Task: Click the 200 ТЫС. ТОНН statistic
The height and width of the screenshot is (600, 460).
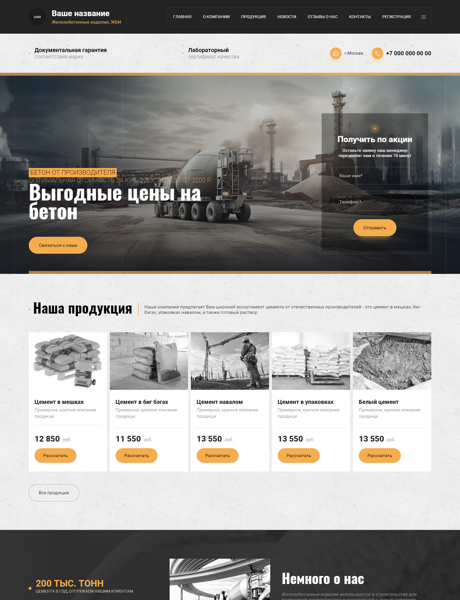Action: click(x=70, y=584)
